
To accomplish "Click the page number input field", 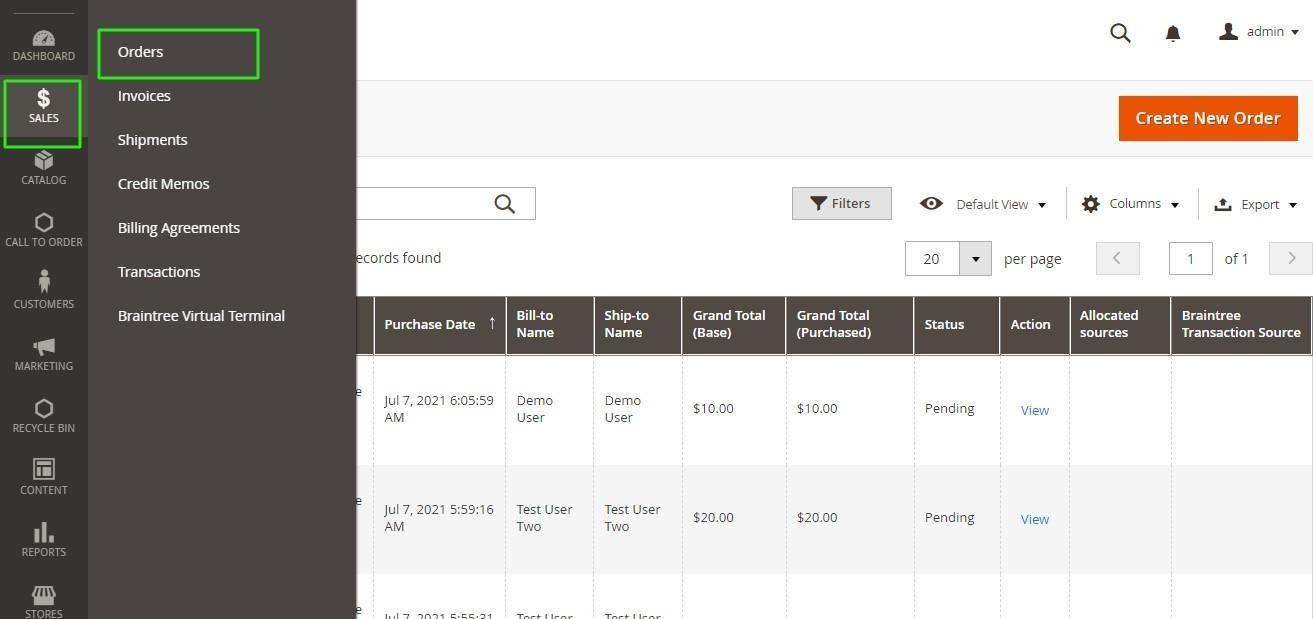I will (x=1190, y=259).
